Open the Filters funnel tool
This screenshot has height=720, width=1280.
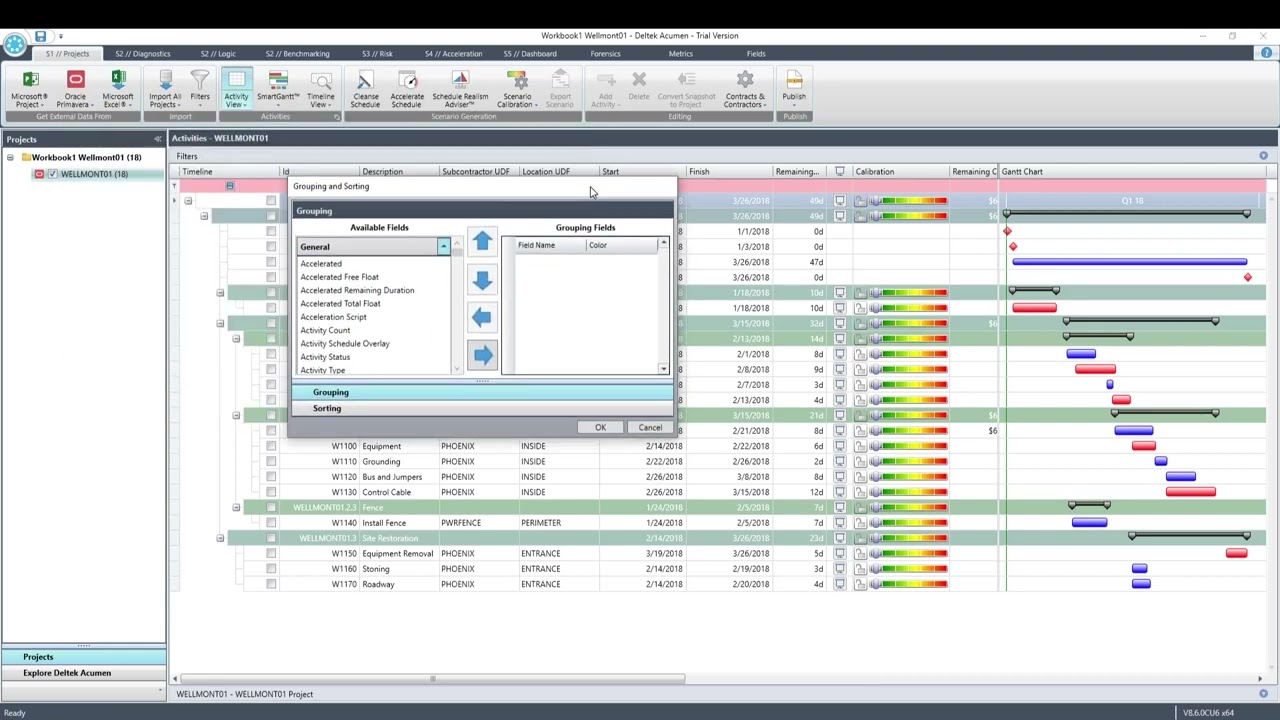coord(200,89)
